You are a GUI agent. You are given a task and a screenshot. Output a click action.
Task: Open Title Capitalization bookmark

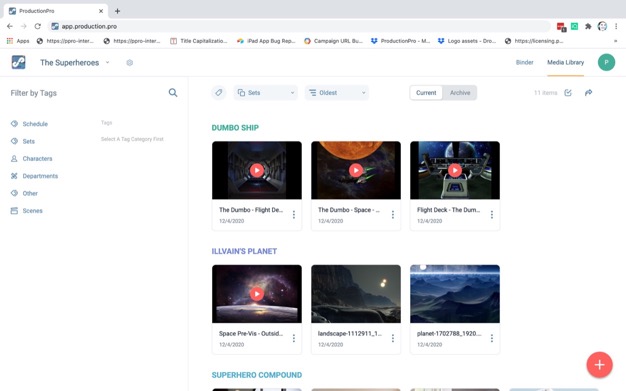click(199, 41)
